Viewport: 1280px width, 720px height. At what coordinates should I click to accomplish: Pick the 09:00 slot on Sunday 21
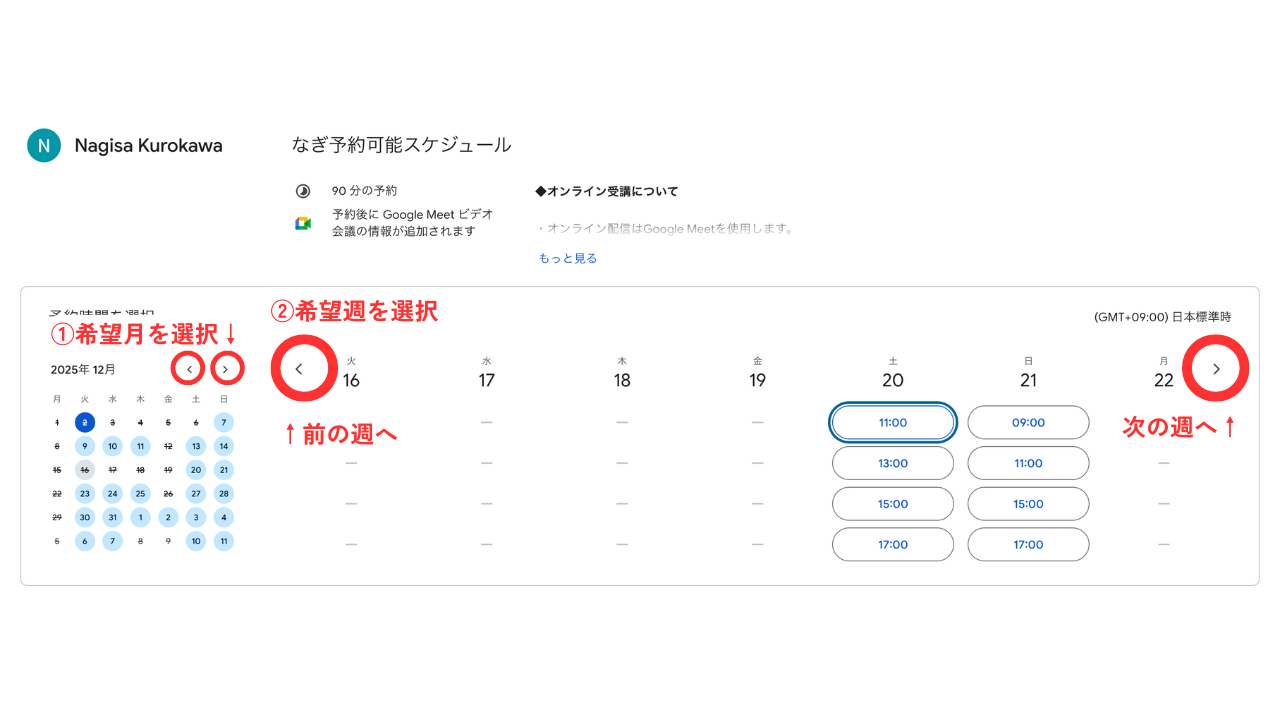[x=1028, y=423]
